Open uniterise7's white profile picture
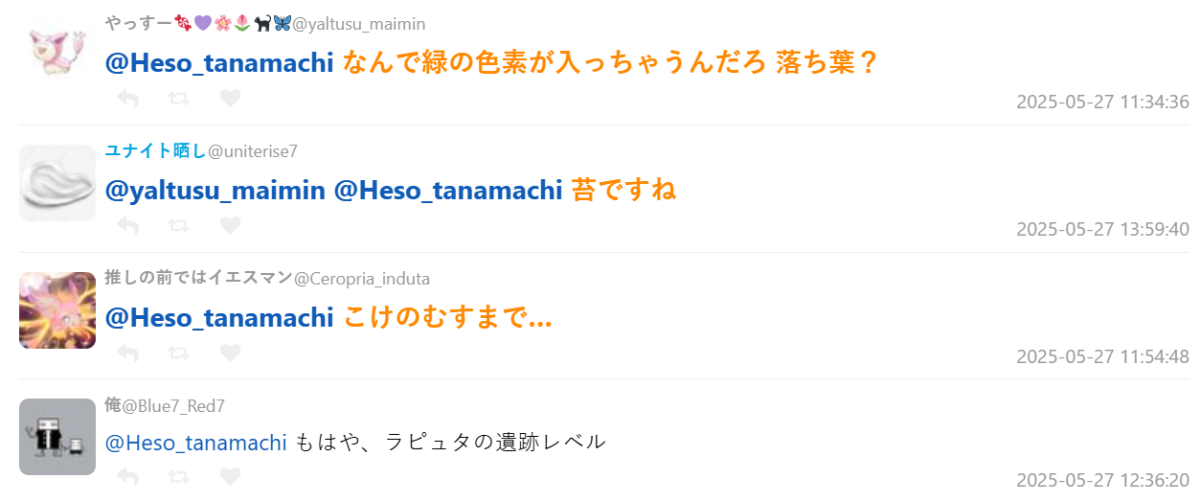 pos(57,183)
